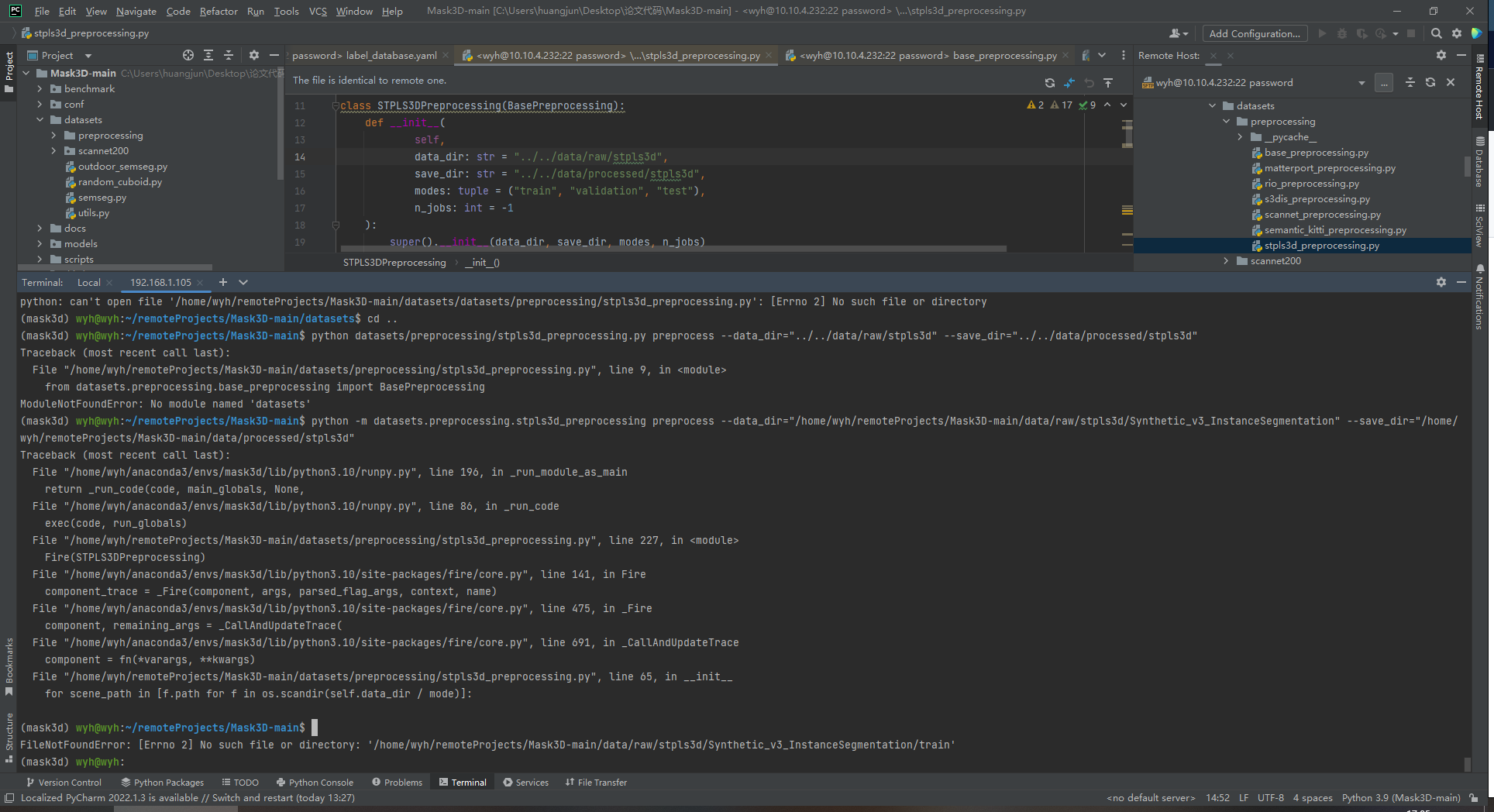Open Search Everywhere via the magnifier icon
The width and height of the screenshot is (1494, 812).
click(1437, 33)
